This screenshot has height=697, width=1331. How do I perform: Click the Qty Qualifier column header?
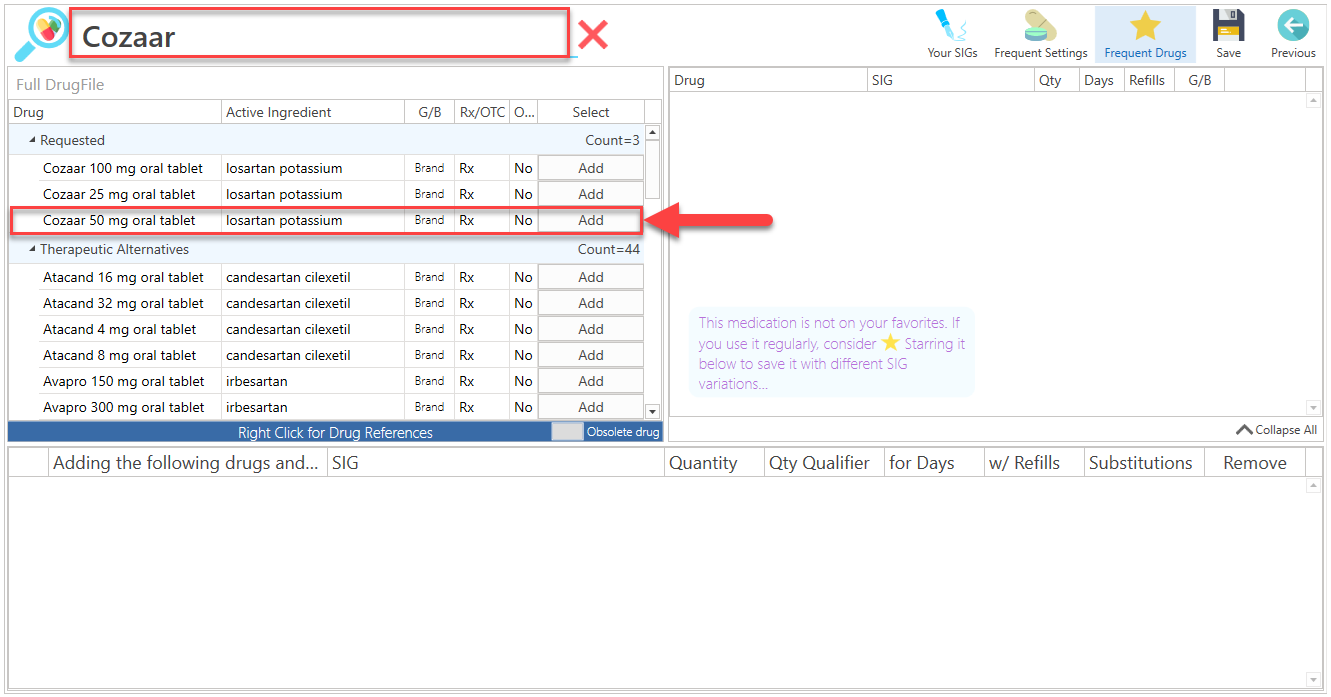click(x=823, y=463)
